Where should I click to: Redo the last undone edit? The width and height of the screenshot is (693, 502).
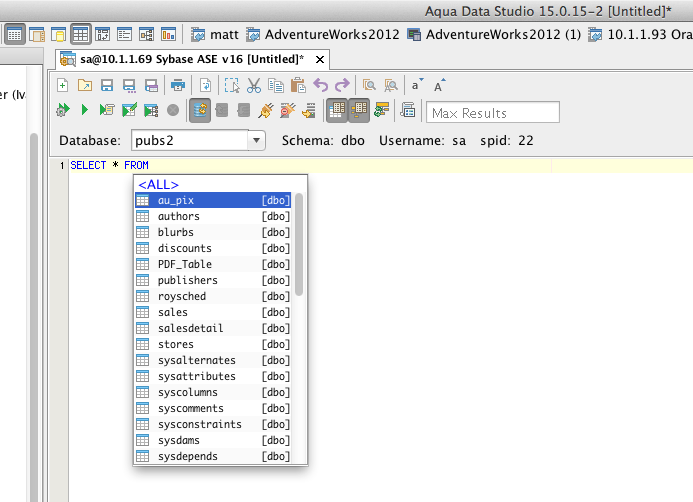[342, 85]
